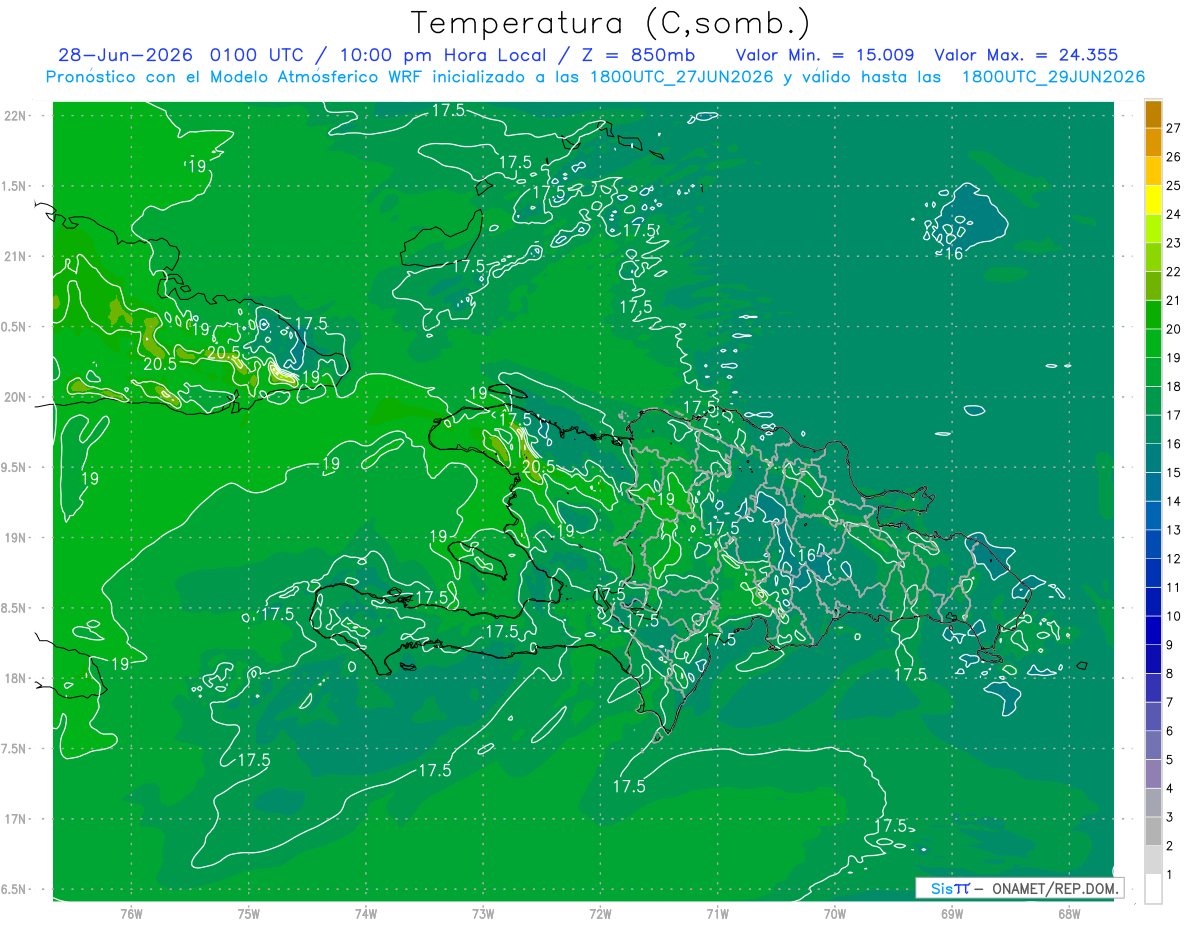This screenshot has width=1200, height=927.
Task: Pick the gray swatch between 2 and 3
Action: pyautogui.click(x=1153, y=831)
